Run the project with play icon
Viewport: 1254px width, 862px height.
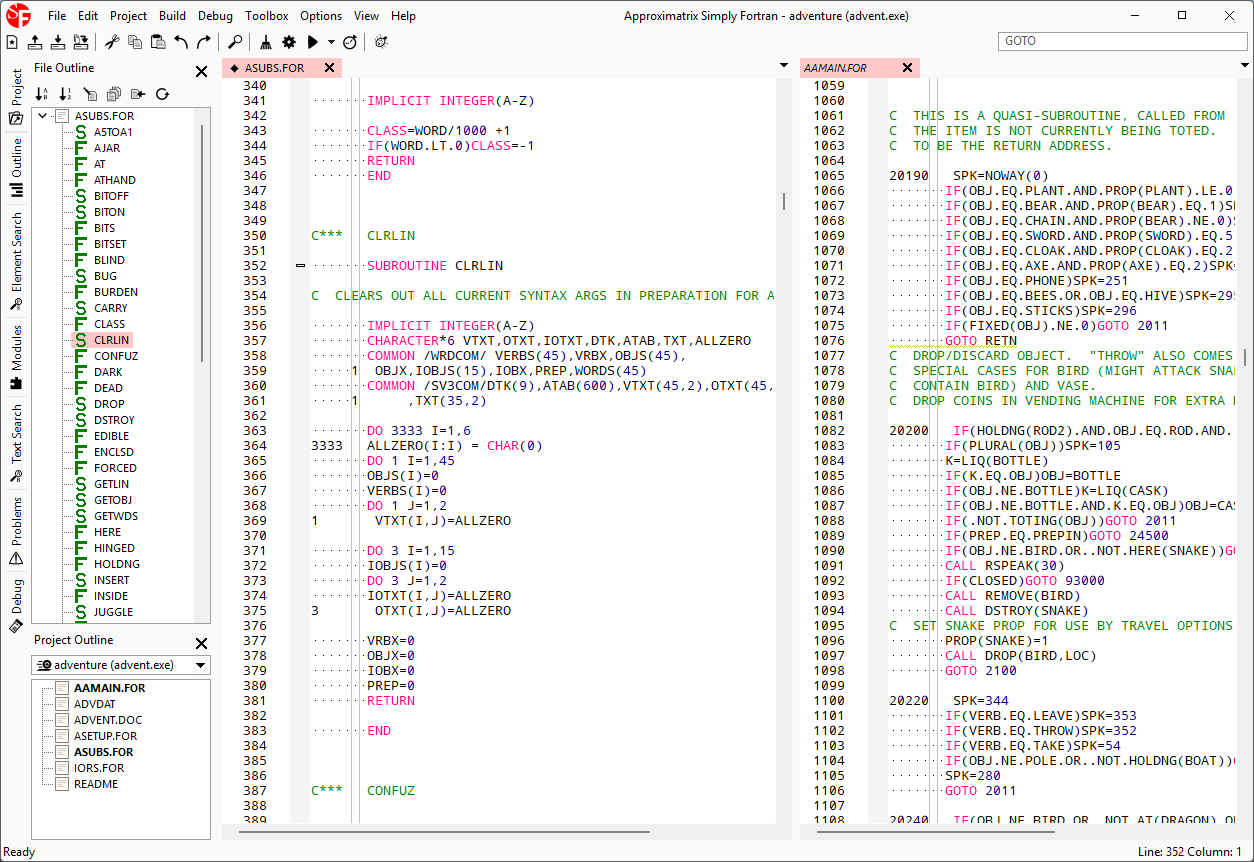313,42
